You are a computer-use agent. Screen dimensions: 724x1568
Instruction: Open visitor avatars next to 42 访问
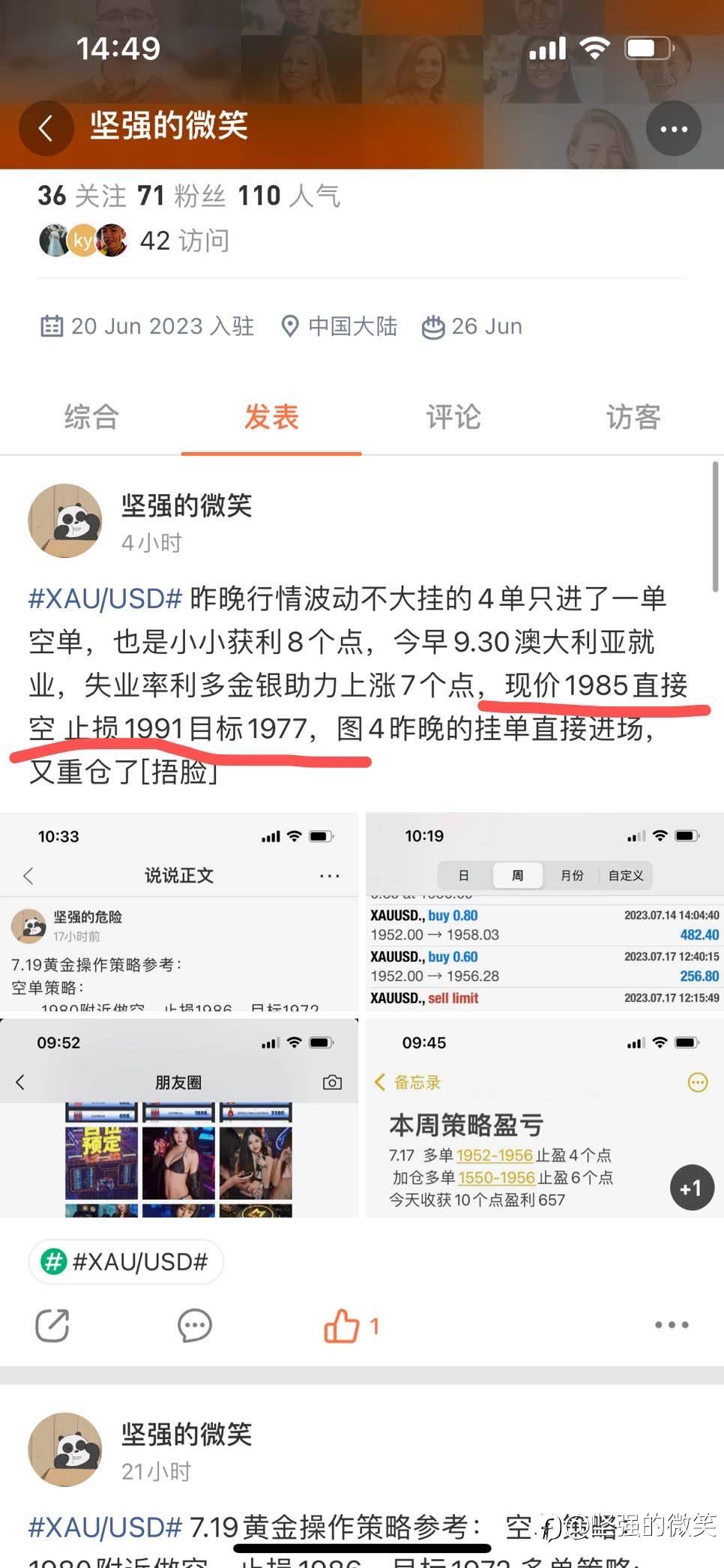pyautogui.click(x=83, y=240)
